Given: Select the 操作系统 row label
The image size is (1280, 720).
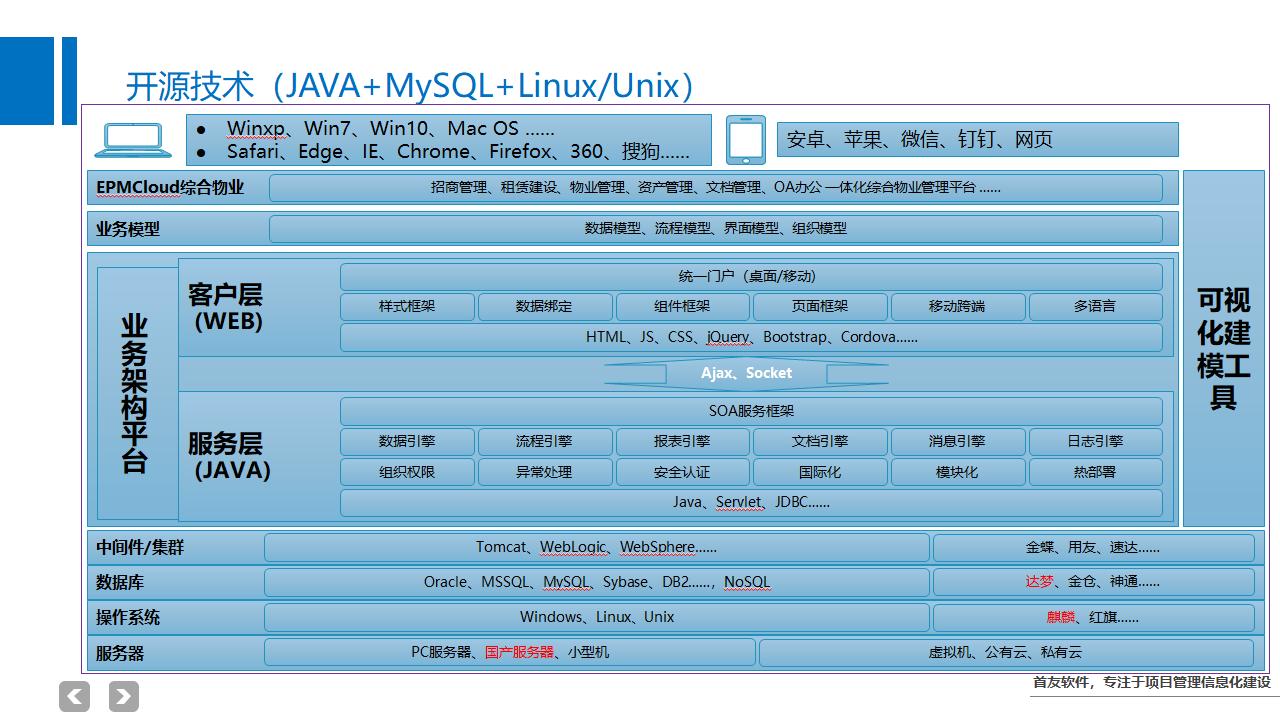Looking at the screenshot, I should 128,617.
